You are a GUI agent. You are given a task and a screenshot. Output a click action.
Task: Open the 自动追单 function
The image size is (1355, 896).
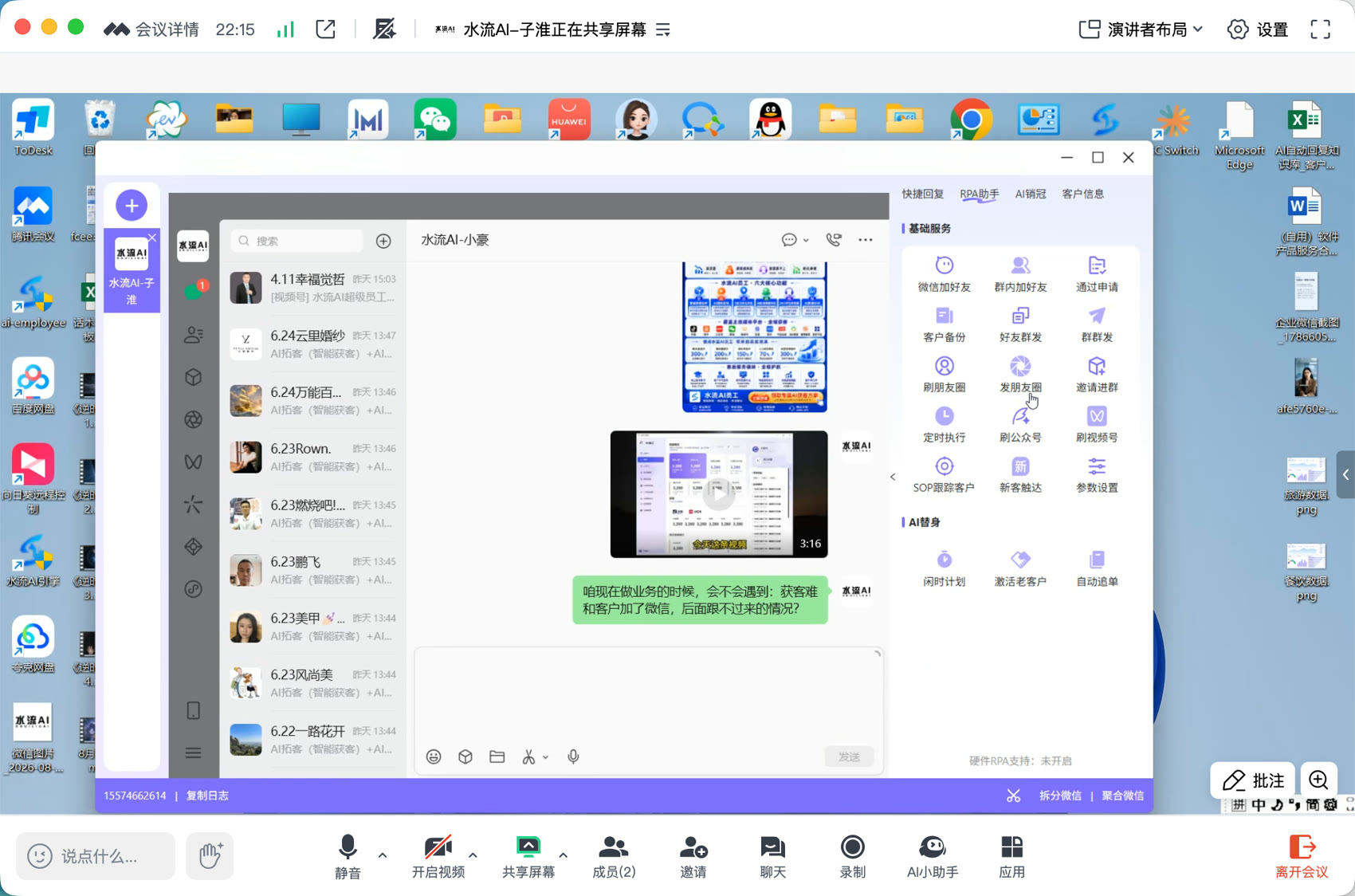(1097, 568)
